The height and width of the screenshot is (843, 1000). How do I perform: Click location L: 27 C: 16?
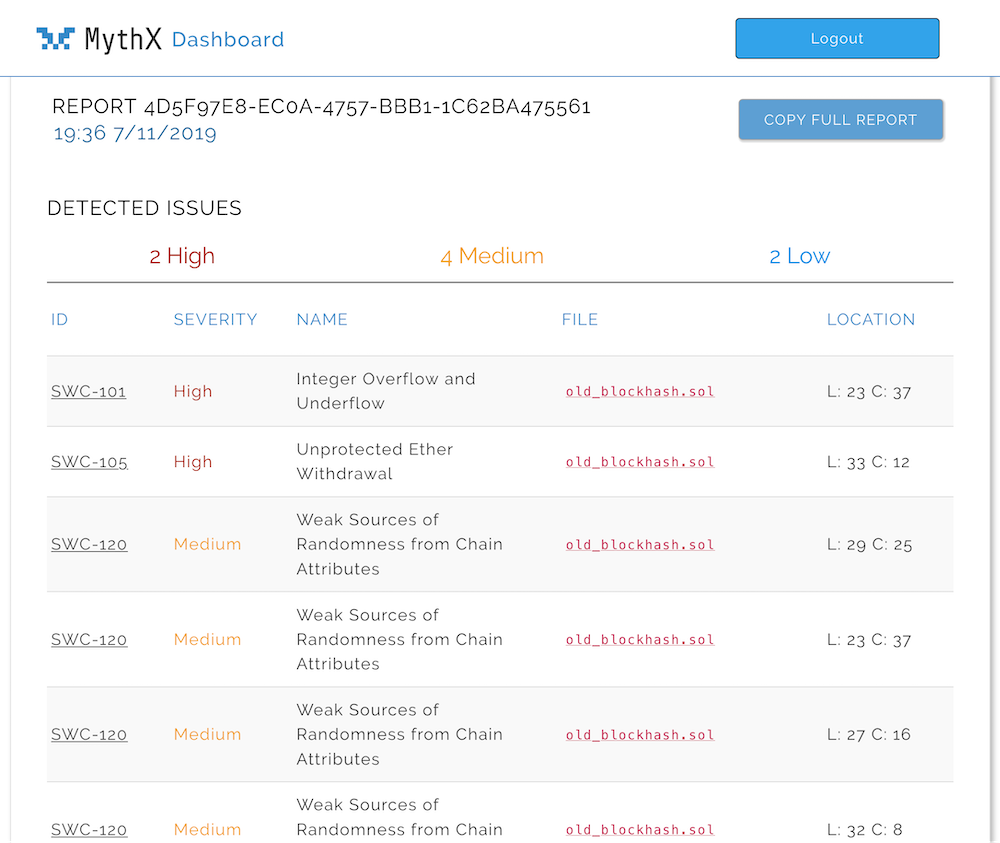click(x=869, y=735)
